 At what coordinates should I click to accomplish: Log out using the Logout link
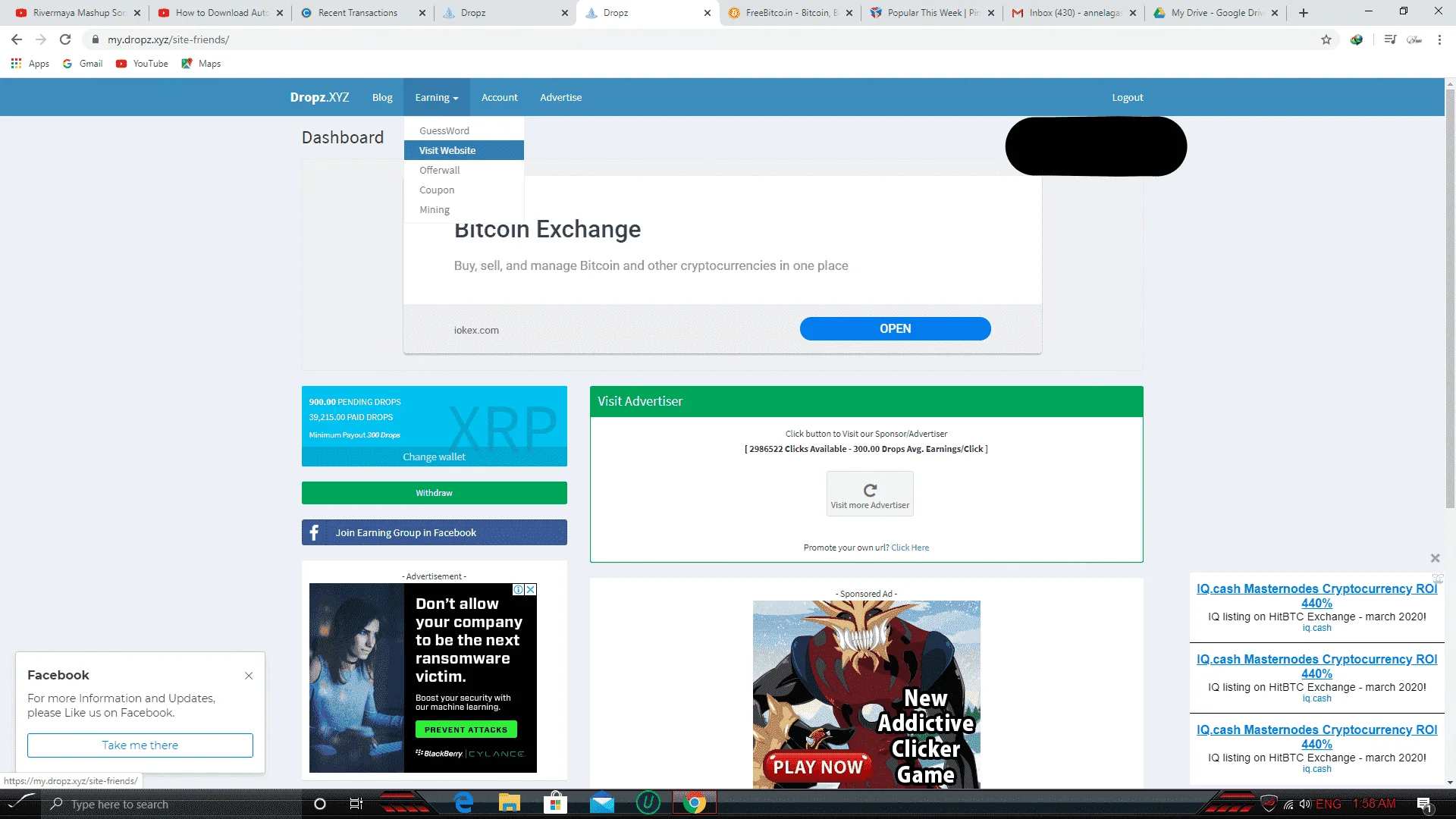pyautogui.click(x=1128, y=97)
